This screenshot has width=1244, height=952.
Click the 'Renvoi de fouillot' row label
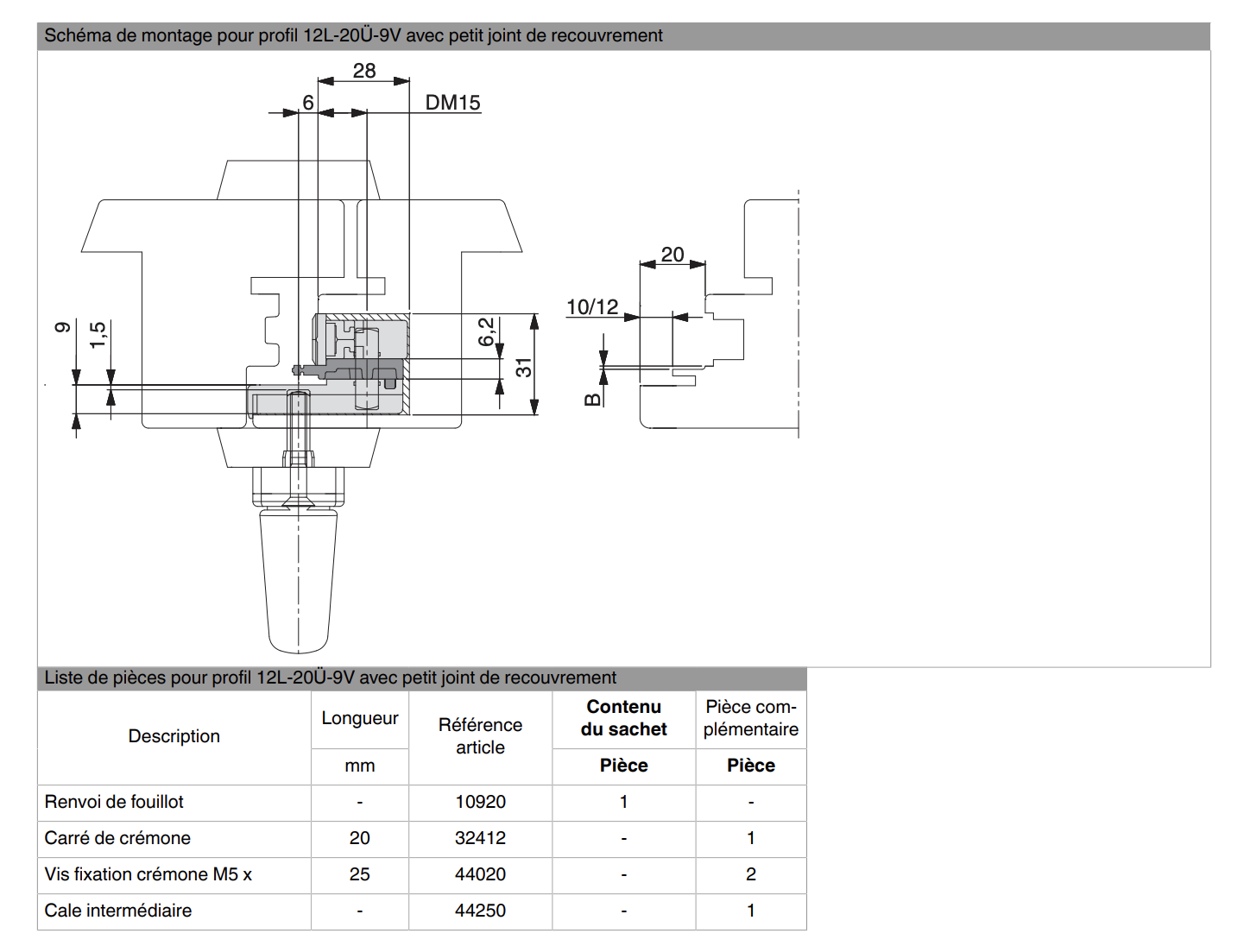pos(114,802)
